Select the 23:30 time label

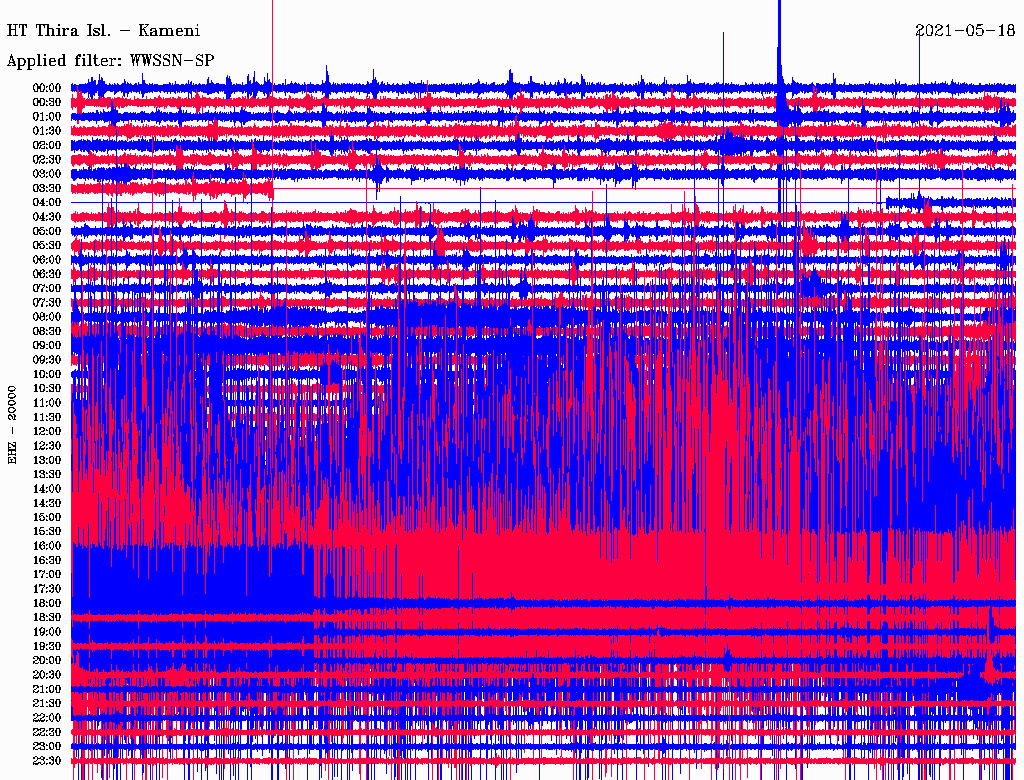point(47,761)
